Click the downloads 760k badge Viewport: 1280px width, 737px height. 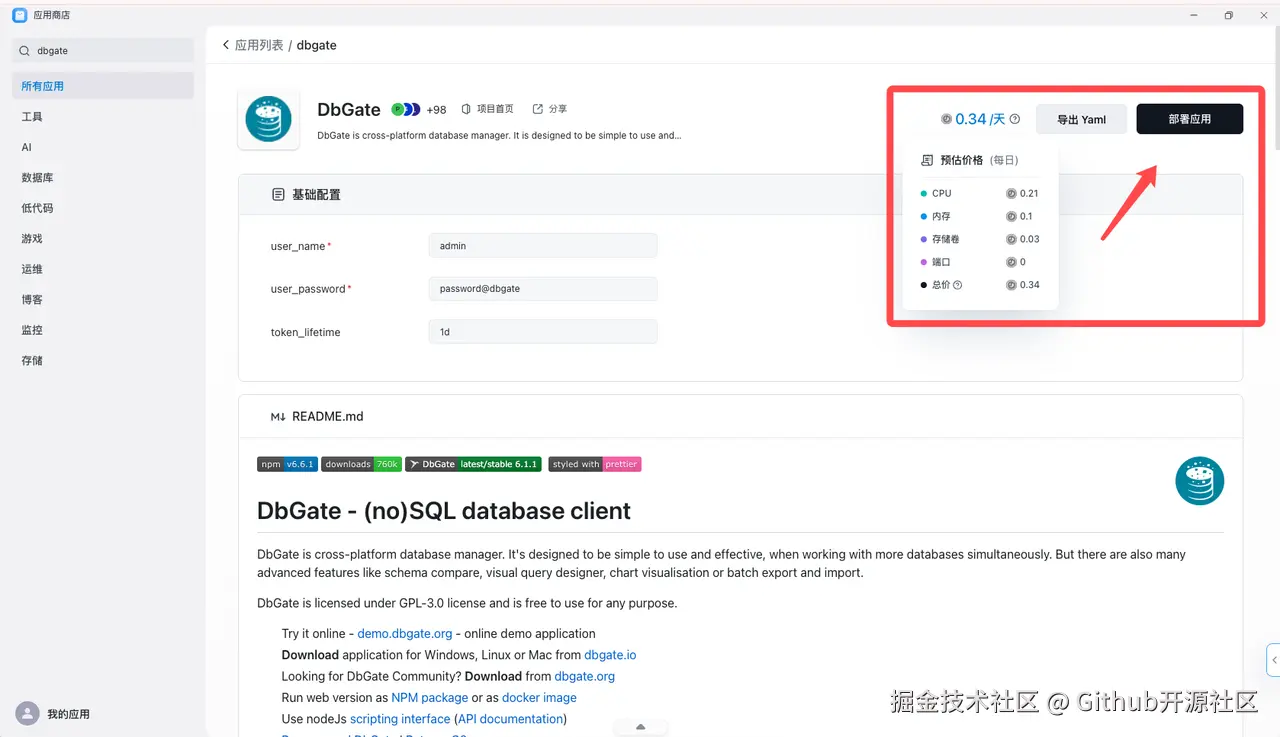(362, 464)
